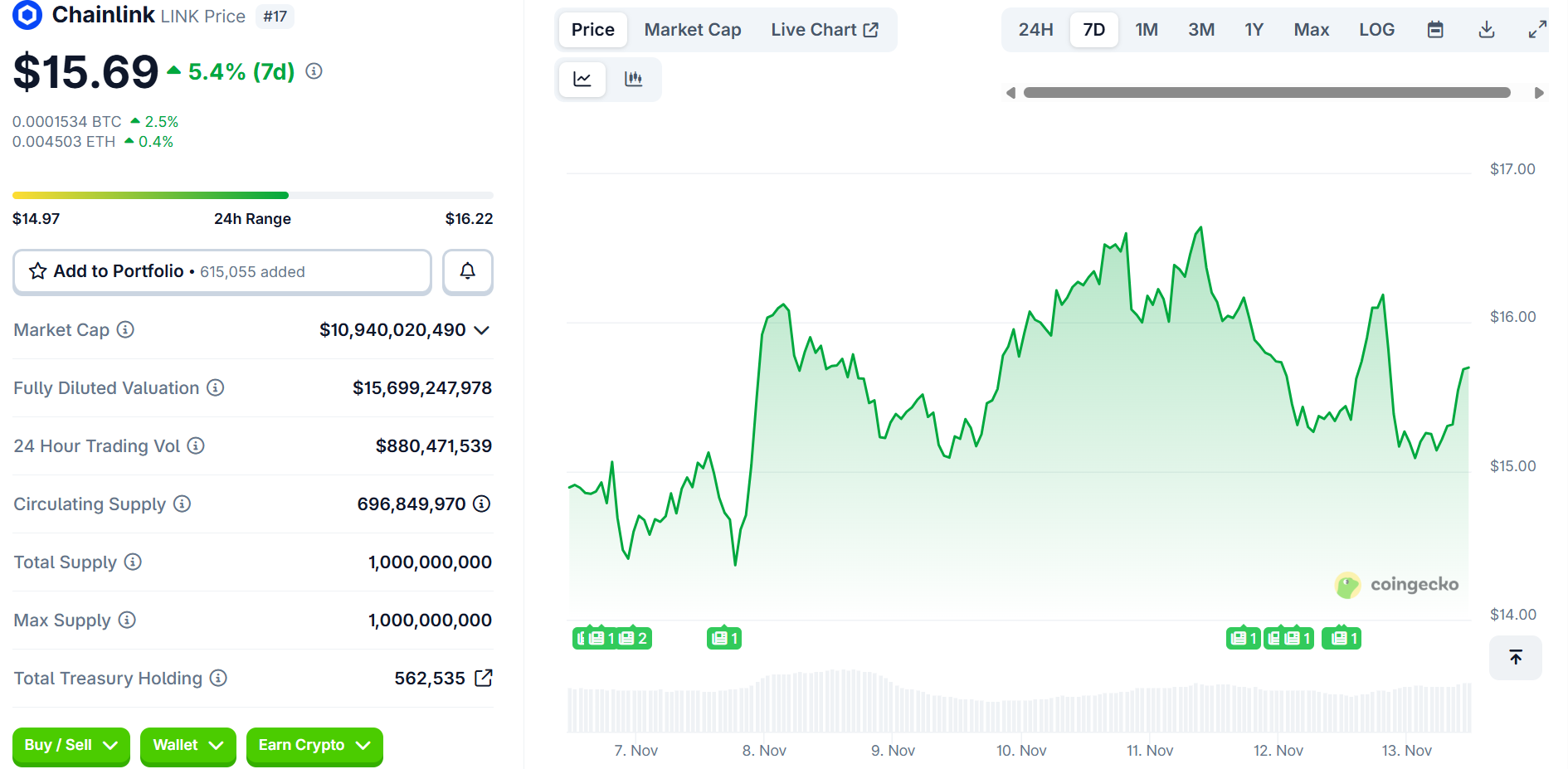Open the Buy / Sell dropdown

71,746
